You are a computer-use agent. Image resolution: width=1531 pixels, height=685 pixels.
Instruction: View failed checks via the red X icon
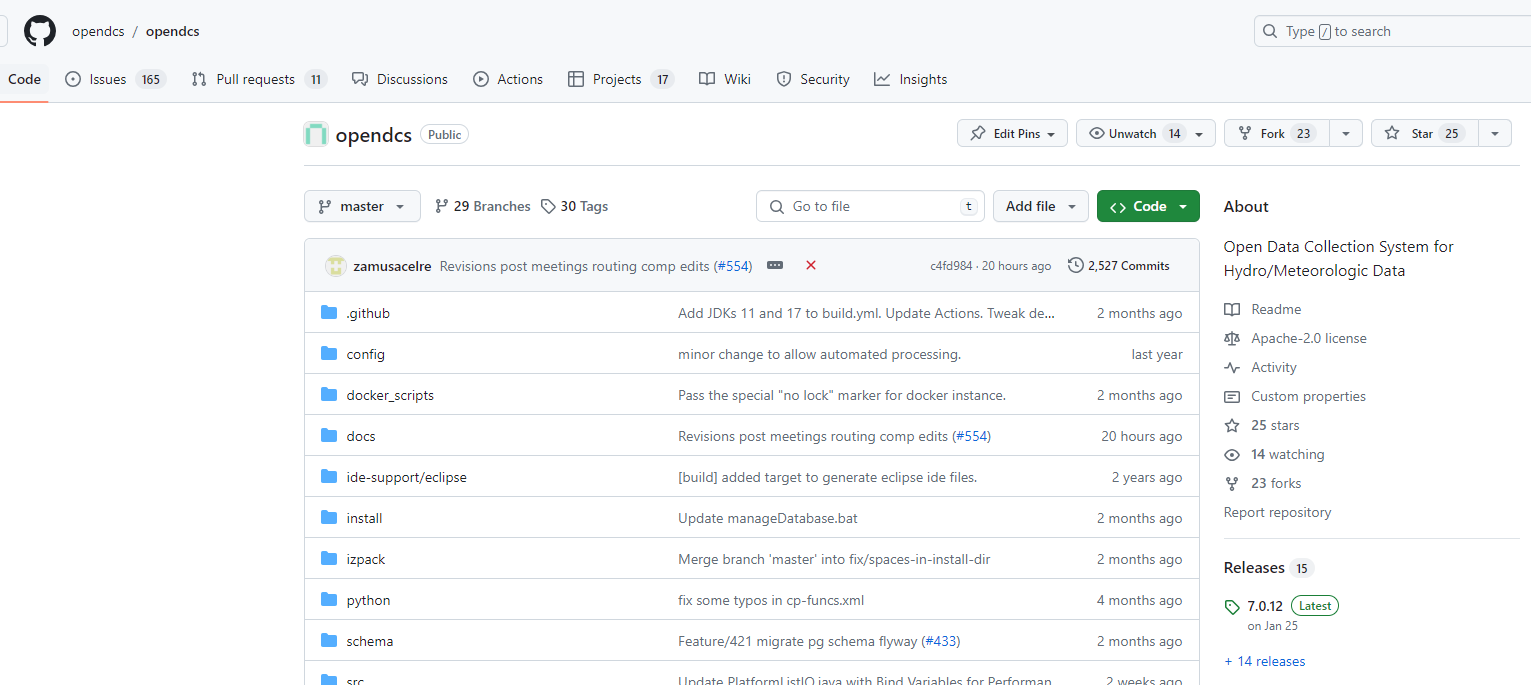811,266
